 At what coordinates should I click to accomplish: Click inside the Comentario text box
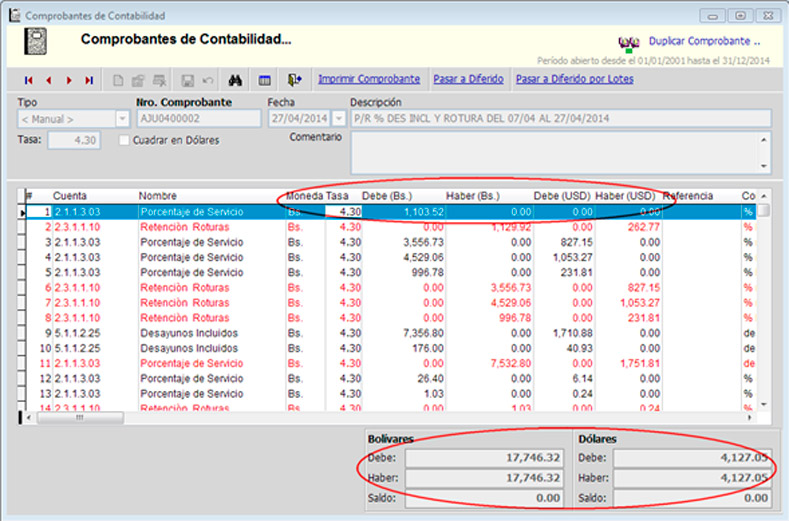[555, 152]
